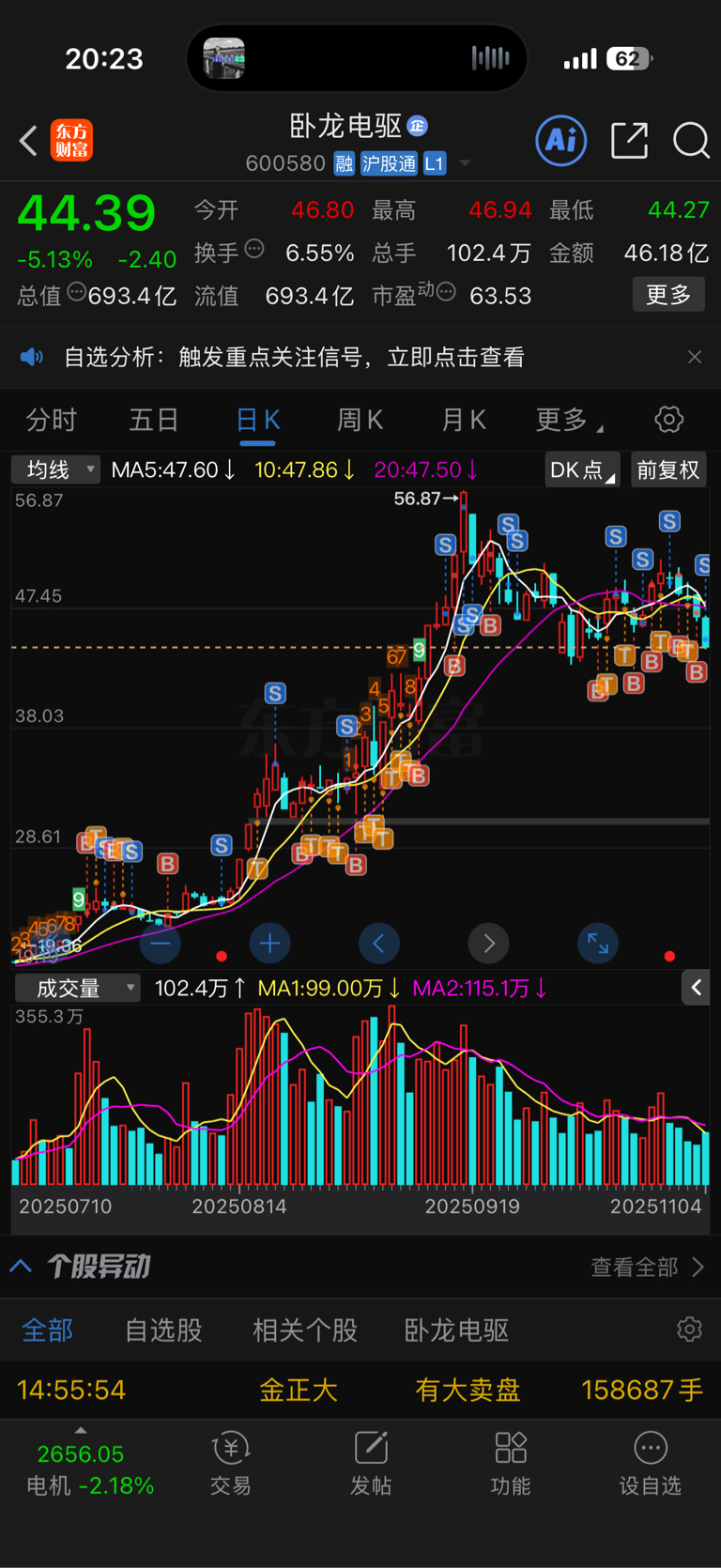721x1568 pixels.
Task: Open the 东方财富 orange logo
Action: (x=71, y=141)
